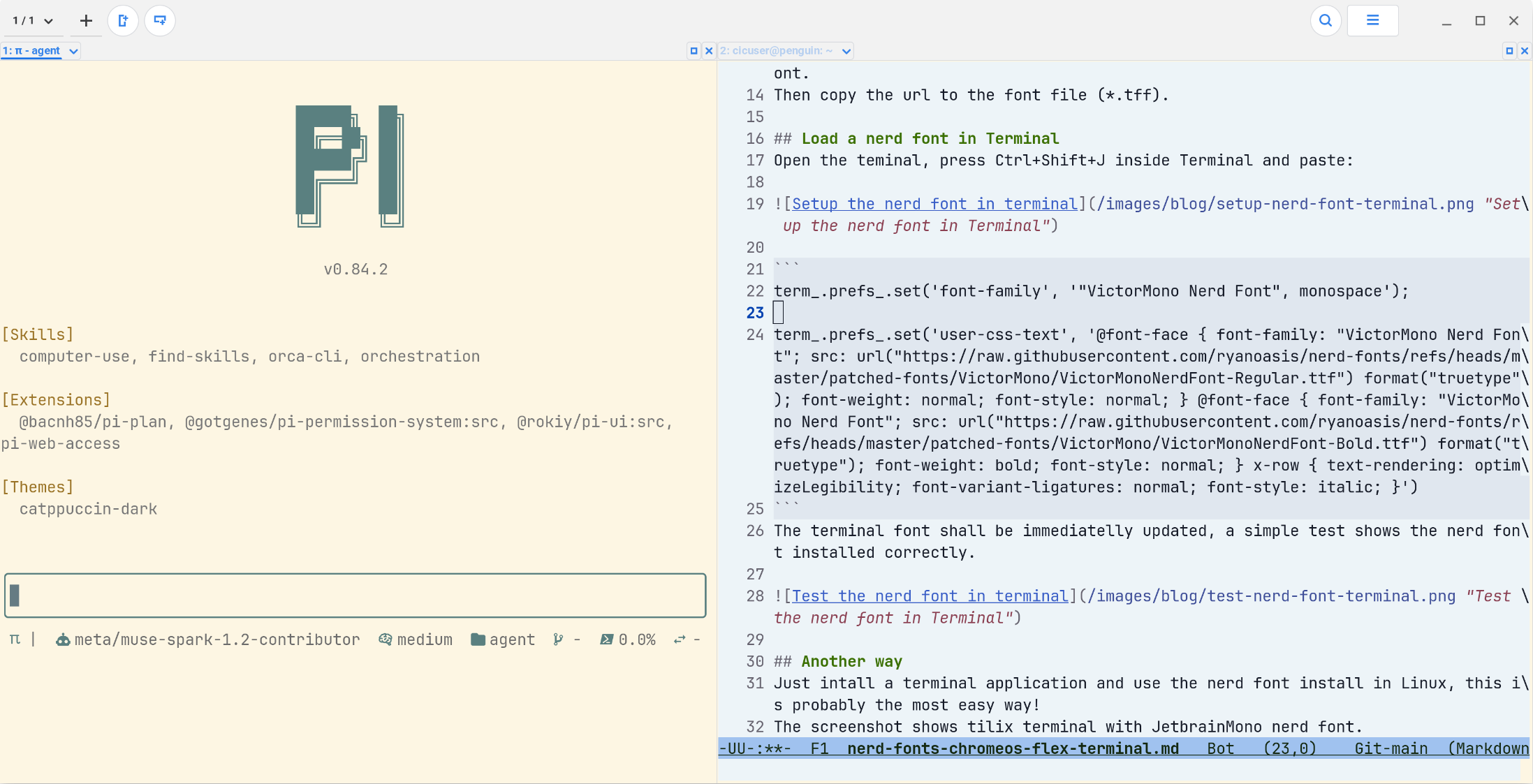Click the buffer name 'nerd-fonts-chromeos-flex-terminal.md' in mode line
Image resolution: width=1533 pixels, height=784 pixels.
1013,748
